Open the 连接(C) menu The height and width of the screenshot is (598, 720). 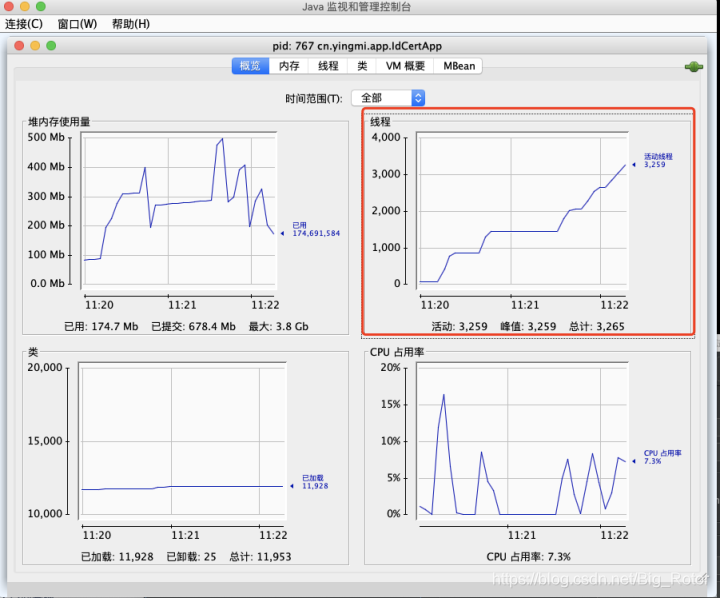point(24,24)
